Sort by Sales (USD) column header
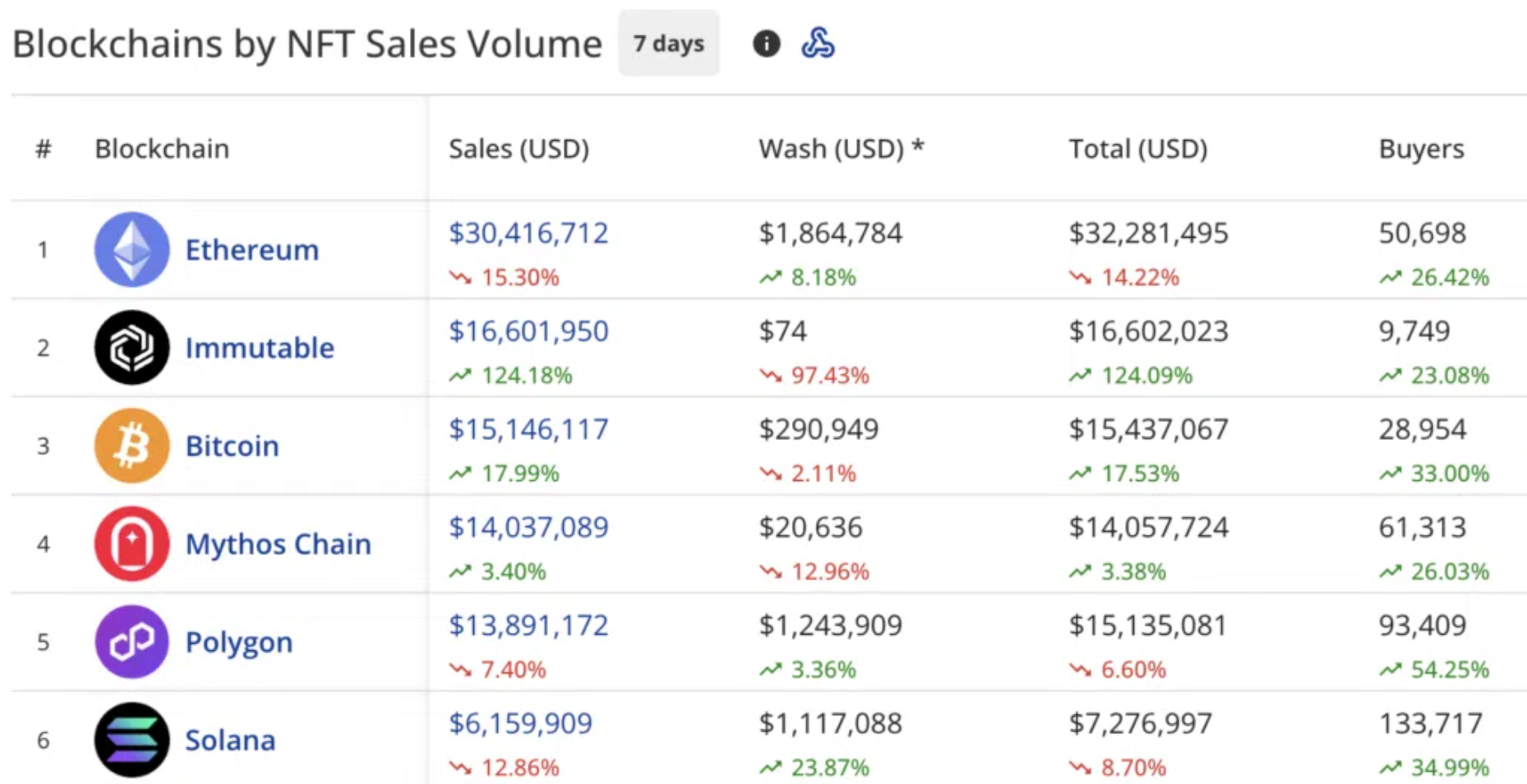Image resolution: width=1527 pixels, height=784 pixels. (x=519, y=149)
